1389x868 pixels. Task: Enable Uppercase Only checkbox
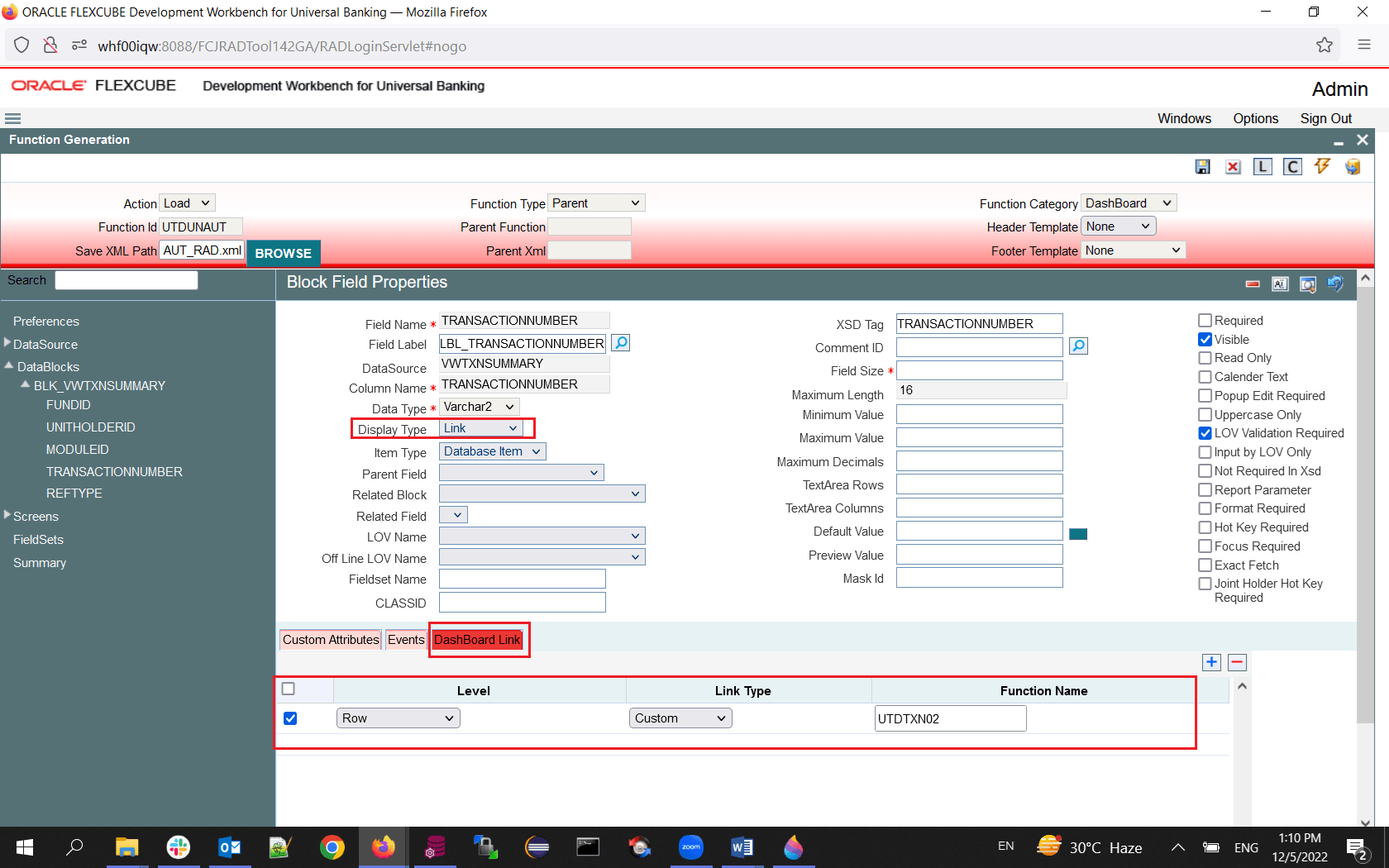(x=1205, y=415)
